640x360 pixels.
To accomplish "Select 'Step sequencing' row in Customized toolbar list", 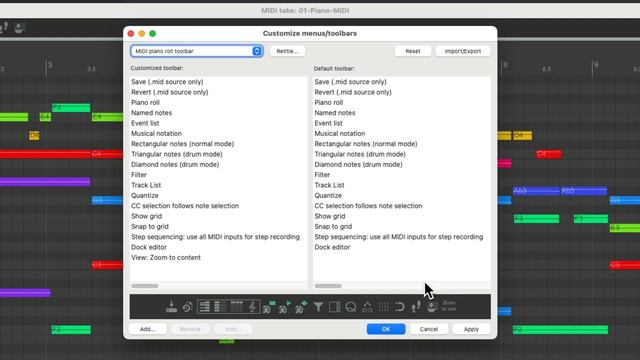I will [x=215, y=237].
